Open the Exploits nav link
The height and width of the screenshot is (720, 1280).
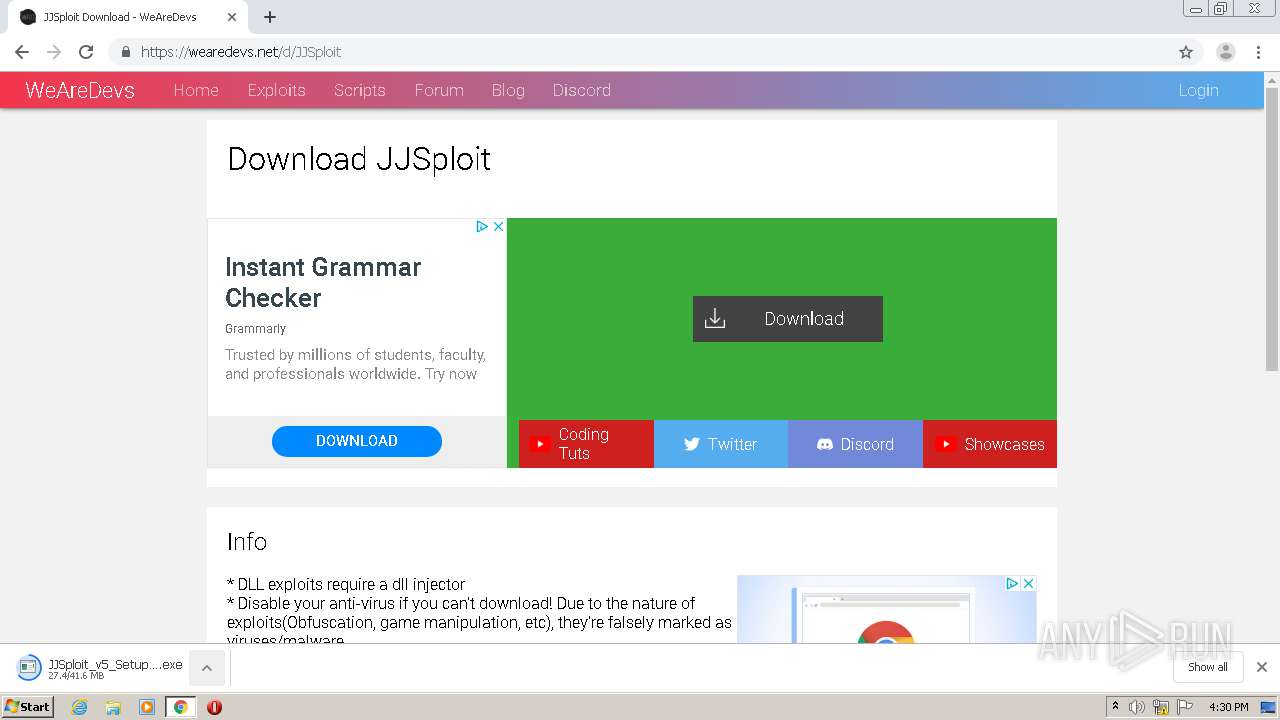click(x=276, y=90)
